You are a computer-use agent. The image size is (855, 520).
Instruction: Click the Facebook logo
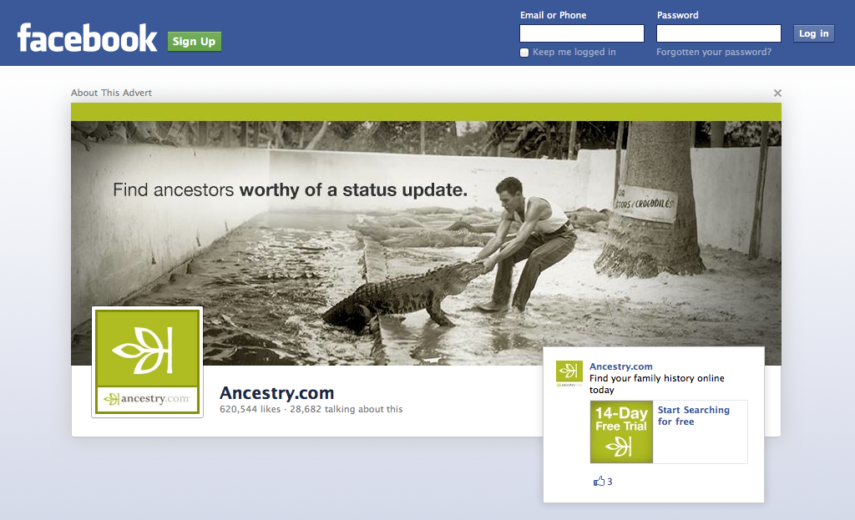pyautogui.click(x=87, y=38)
